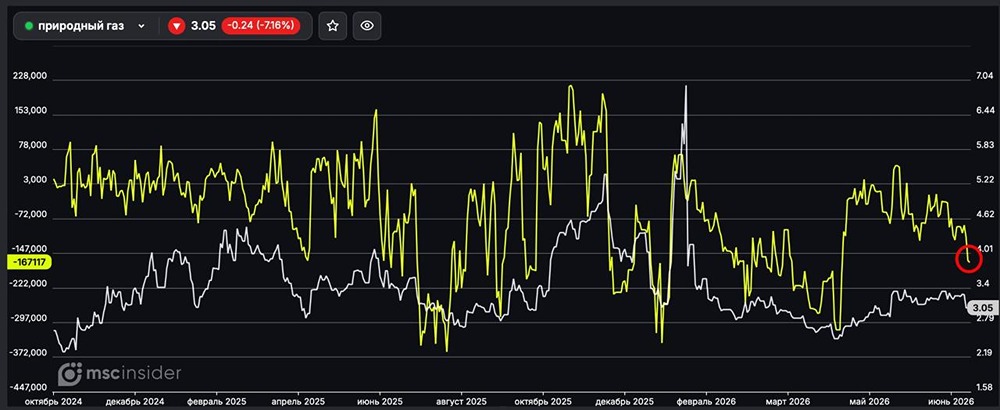Click the декабрь 2024 date label
The width and height of the screenshot is (1000, 410).
coord(136,402)
